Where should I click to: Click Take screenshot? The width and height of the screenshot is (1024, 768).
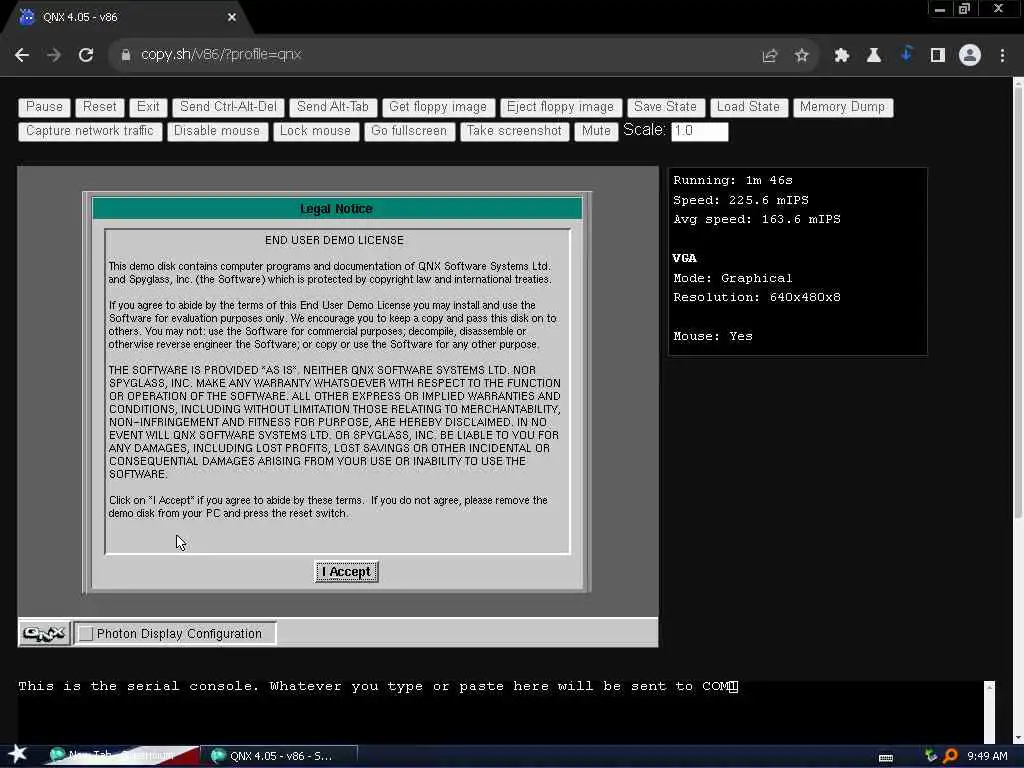pyautogui.click(x=514, y=131)
